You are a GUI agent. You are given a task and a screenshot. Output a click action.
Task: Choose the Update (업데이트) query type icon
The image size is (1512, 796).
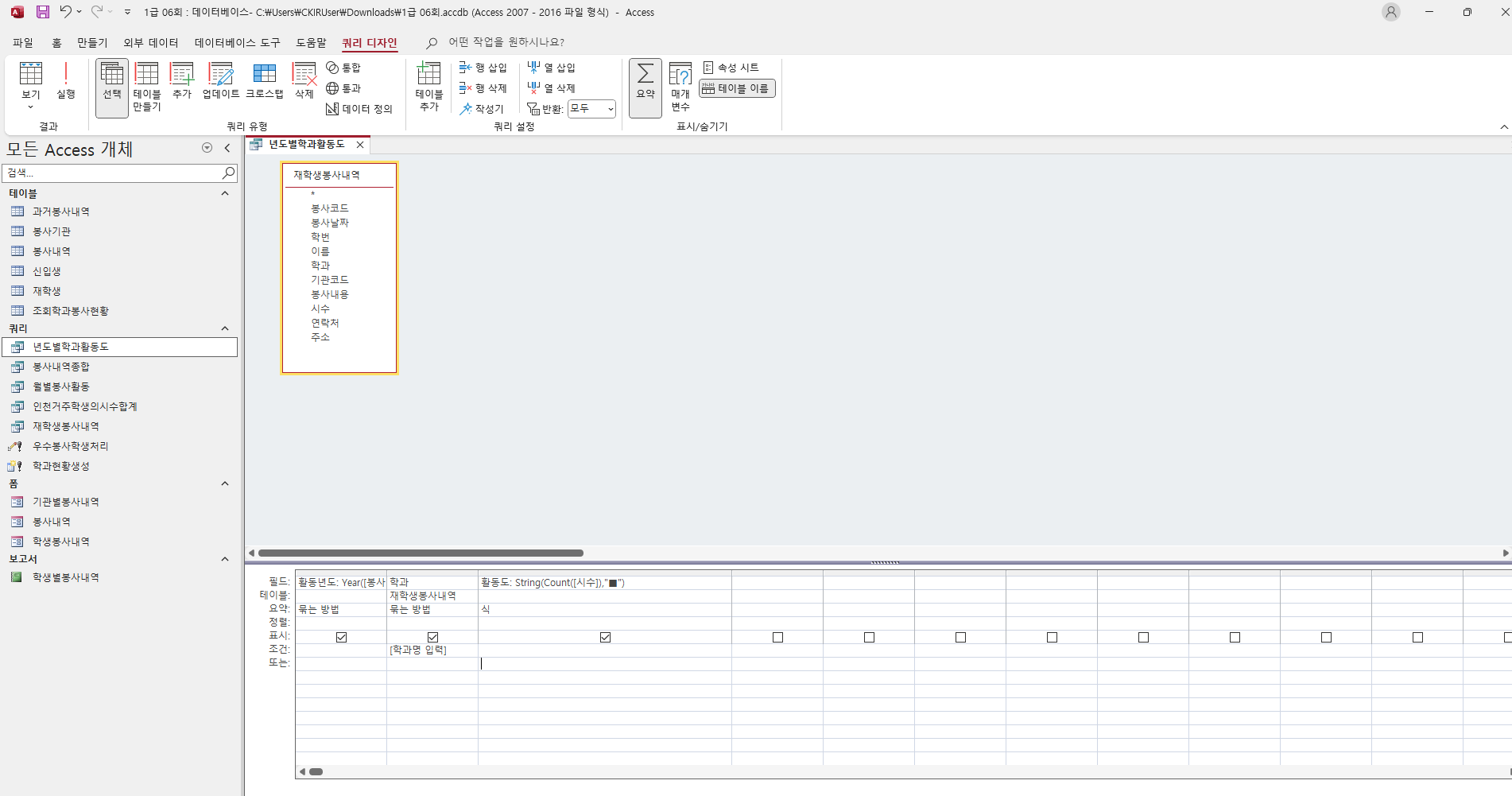click(221, 81)
